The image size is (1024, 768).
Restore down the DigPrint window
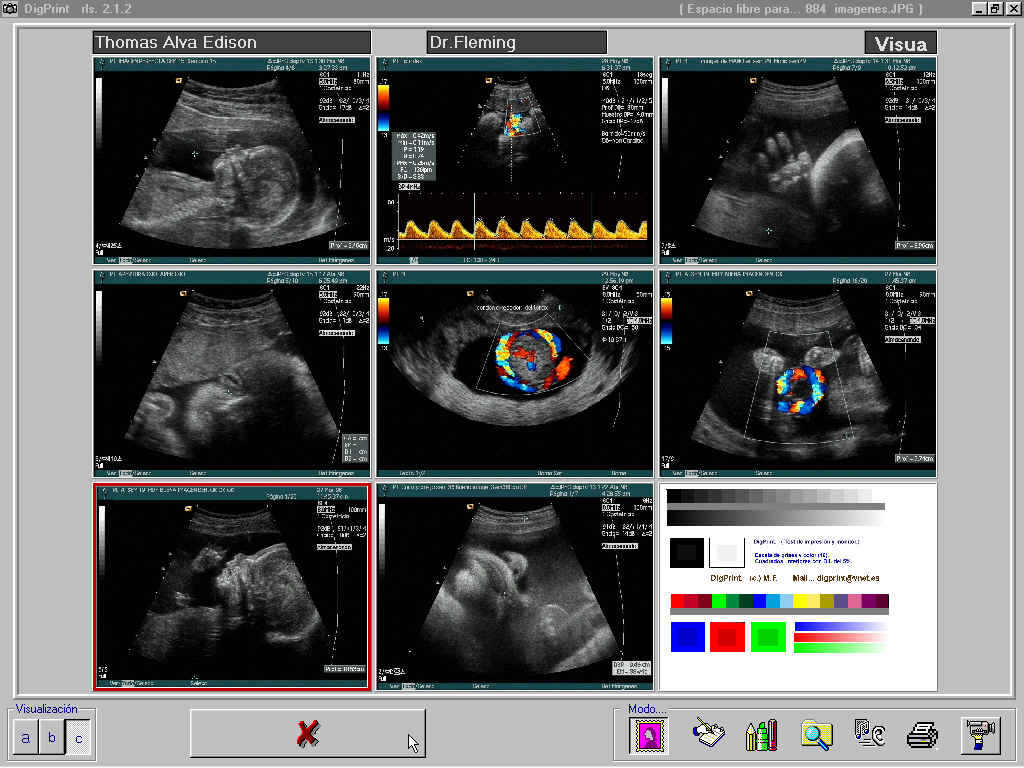pyautogui.click(x=994, y=8)
